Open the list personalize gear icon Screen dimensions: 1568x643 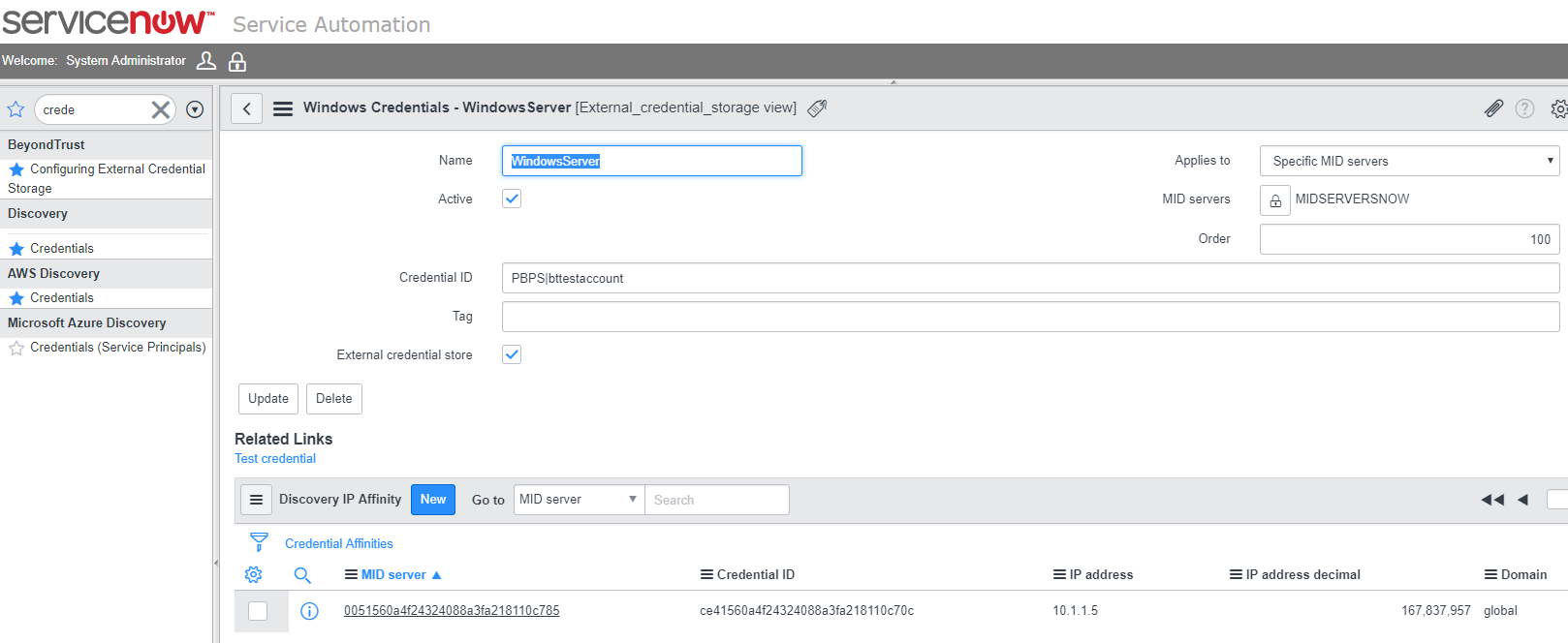click(x=254, y=575)
